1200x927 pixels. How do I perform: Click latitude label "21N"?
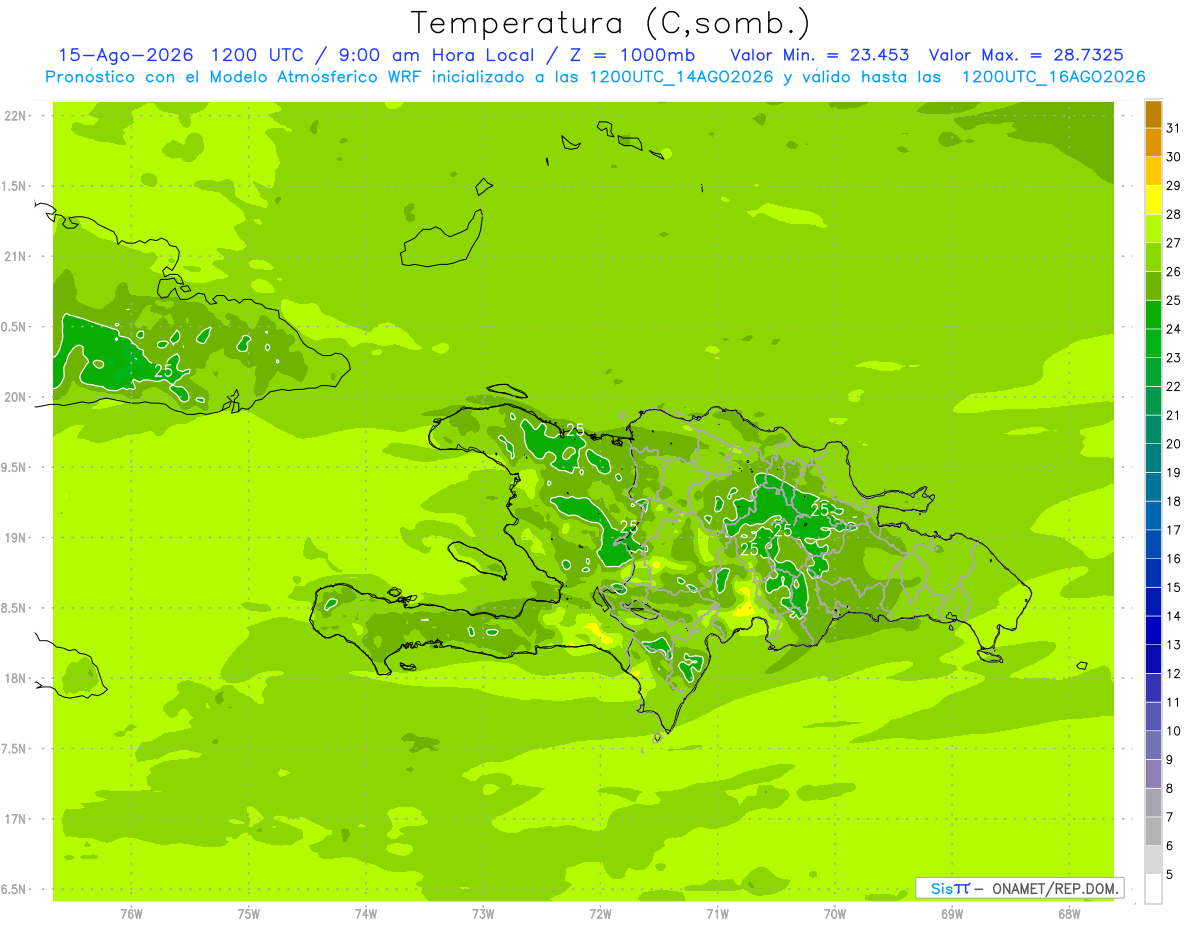(16, 257)
